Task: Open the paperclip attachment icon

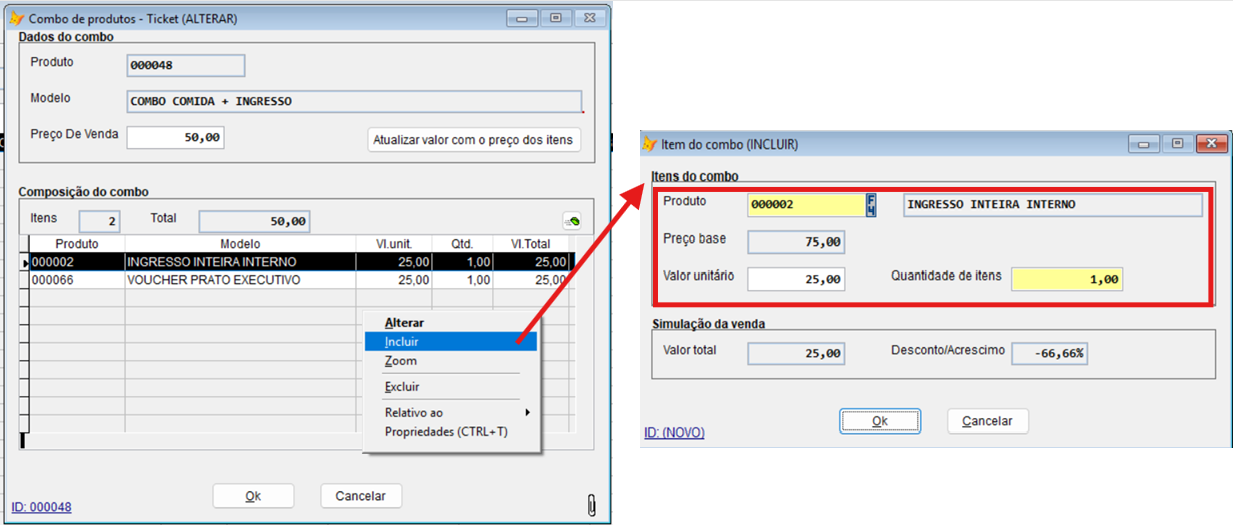Action: click(591, 504)
